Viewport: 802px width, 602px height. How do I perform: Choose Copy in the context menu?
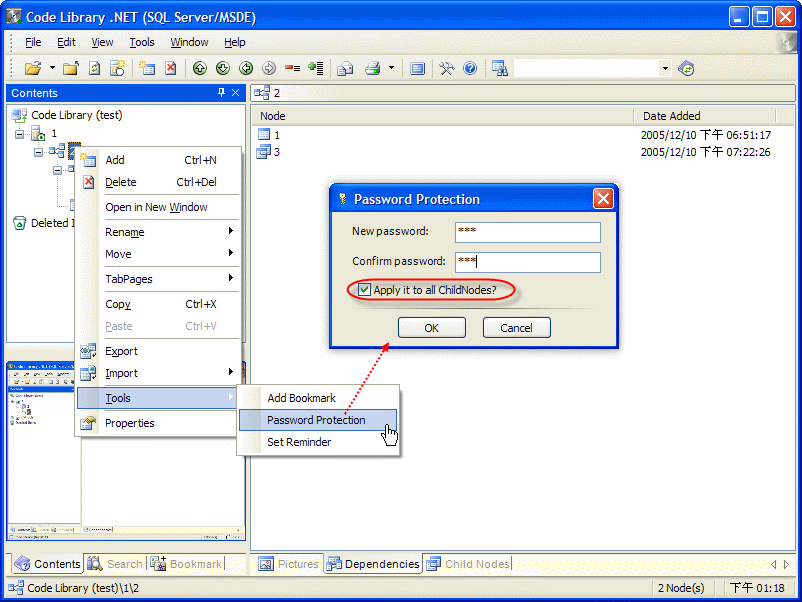click(x=159, y=304)
